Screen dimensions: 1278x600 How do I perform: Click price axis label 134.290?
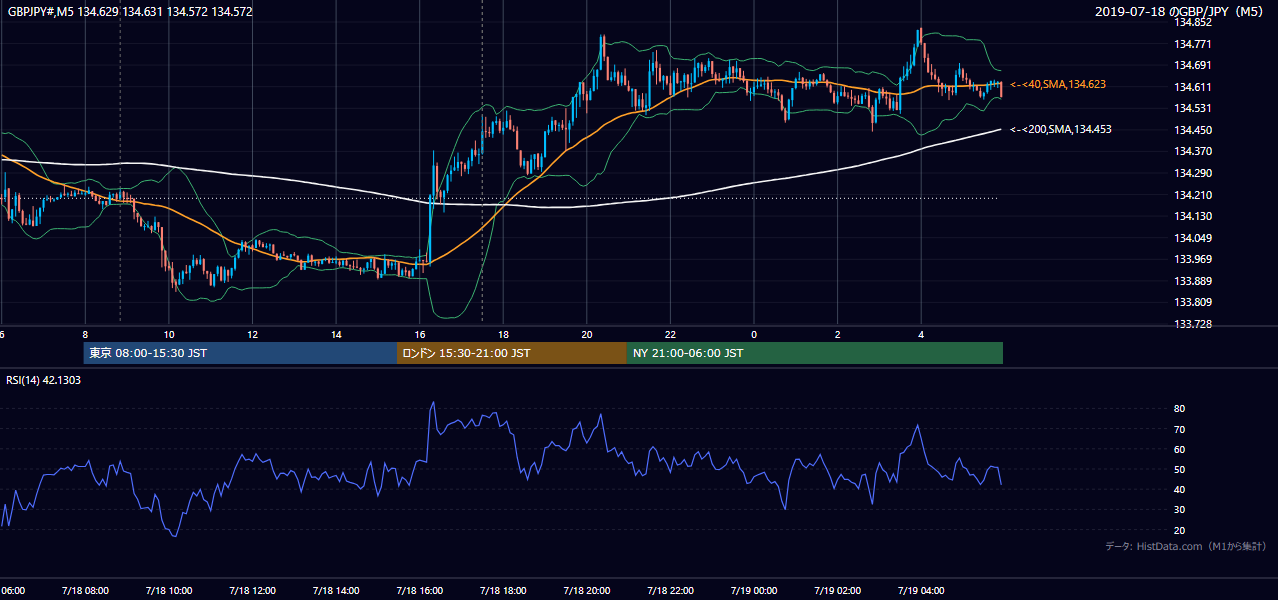1193,173
